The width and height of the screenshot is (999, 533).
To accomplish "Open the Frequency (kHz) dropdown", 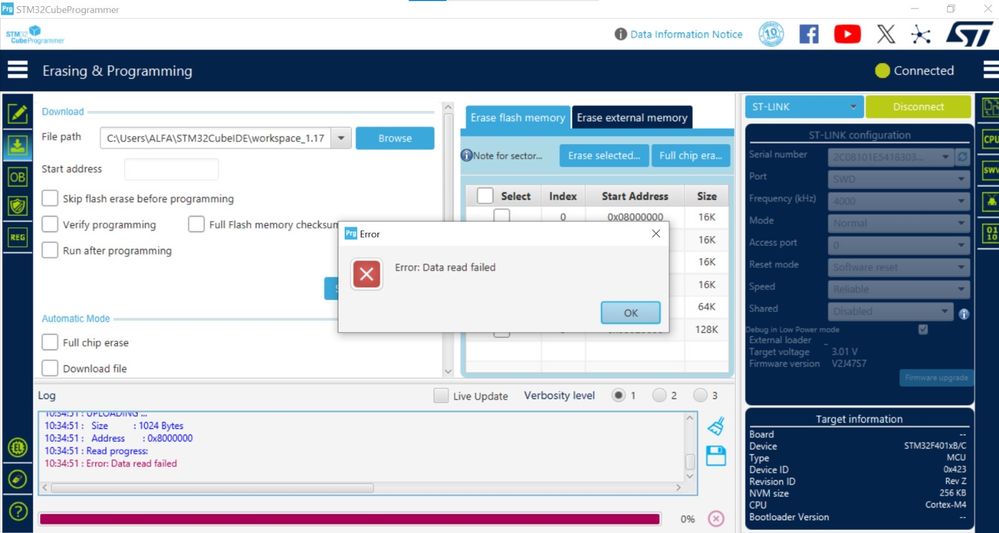I will 899,201.
